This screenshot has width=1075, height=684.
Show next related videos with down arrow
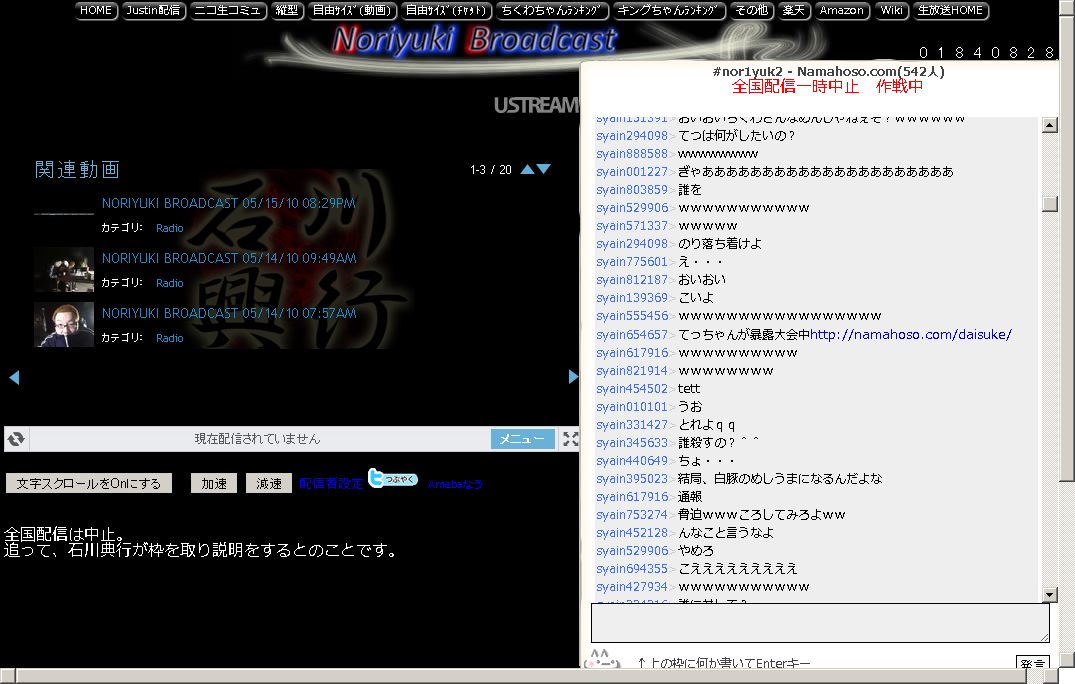point(544,169)
